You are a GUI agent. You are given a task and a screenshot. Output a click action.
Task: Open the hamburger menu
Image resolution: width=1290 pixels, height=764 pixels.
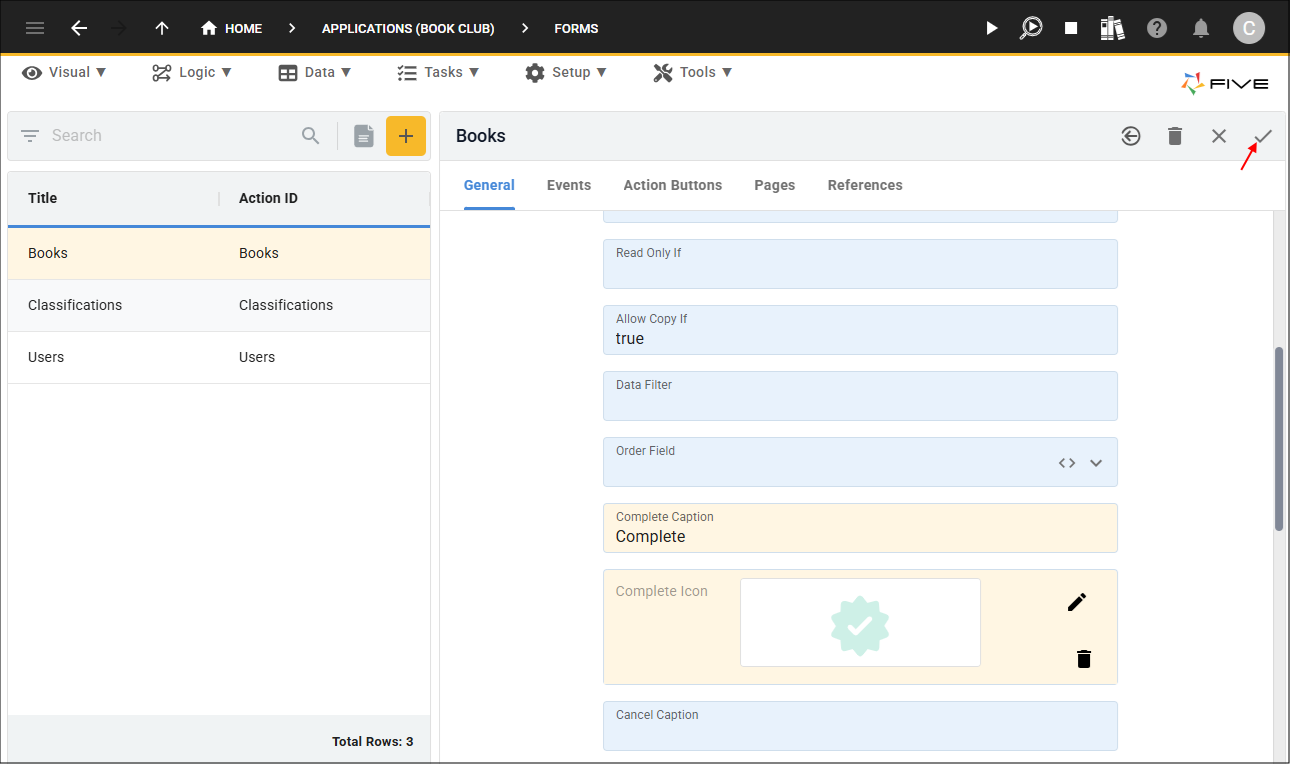[35, 28]
